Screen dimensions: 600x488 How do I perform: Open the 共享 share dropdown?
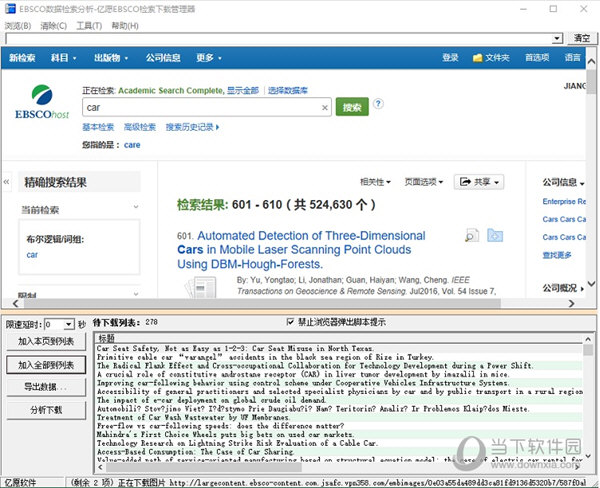click(479, 182)
